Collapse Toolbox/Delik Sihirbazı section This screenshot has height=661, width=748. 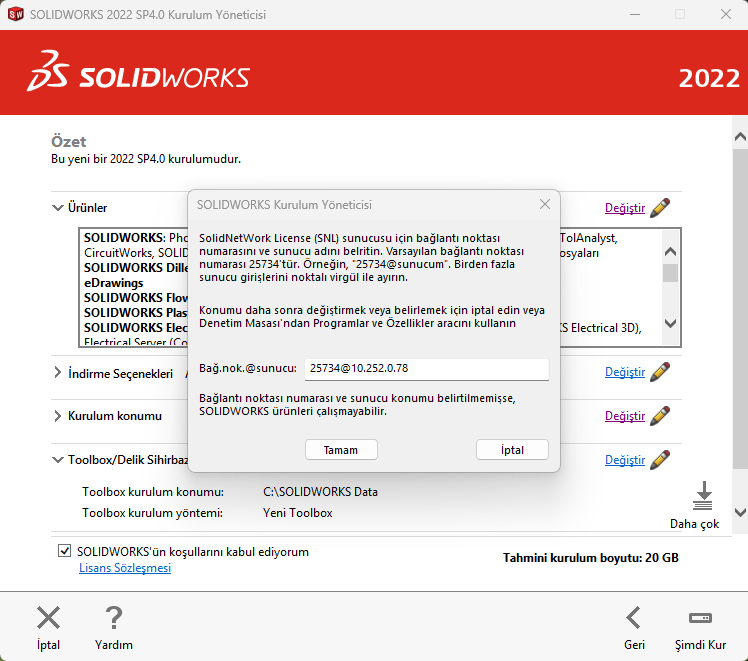pyautogui.click(x=58, y=460)
